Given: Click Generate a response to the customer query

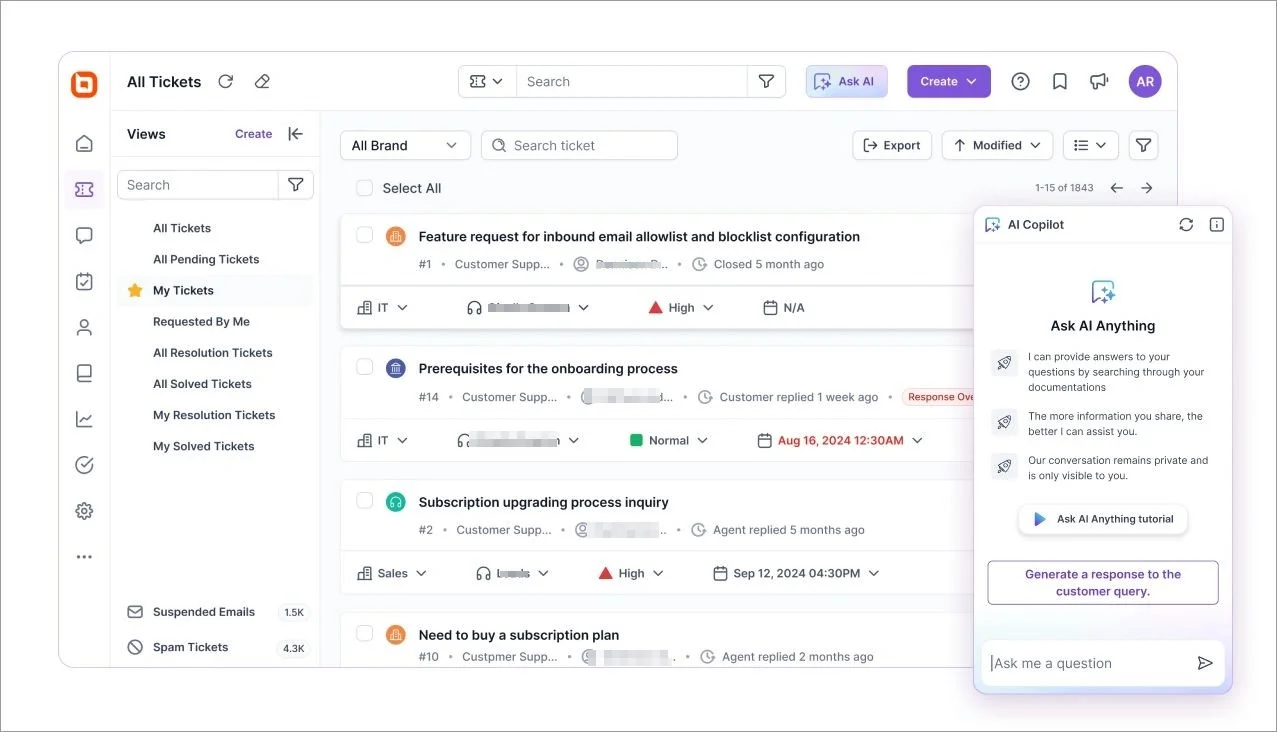Looking at the screenshot, I should (x=1102, y=582).
